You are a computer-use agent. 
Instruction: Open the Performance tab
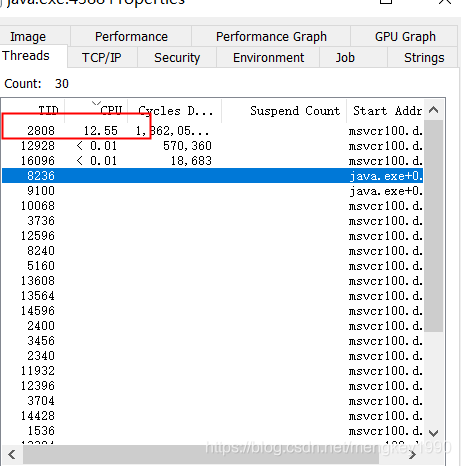coord(131,36)
